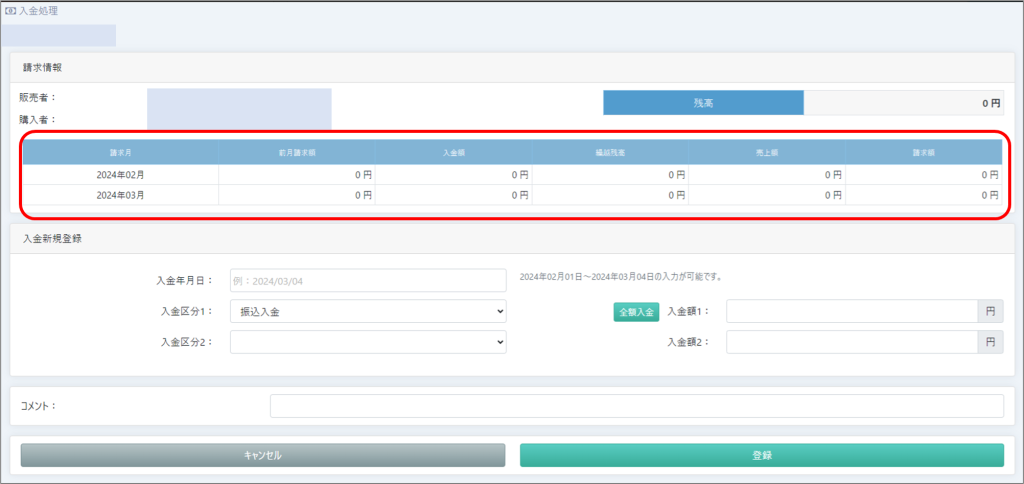Viewport: 1024px width, 484px height.
Task: Click the 売上額 column header
Action: tap(767, 153)
